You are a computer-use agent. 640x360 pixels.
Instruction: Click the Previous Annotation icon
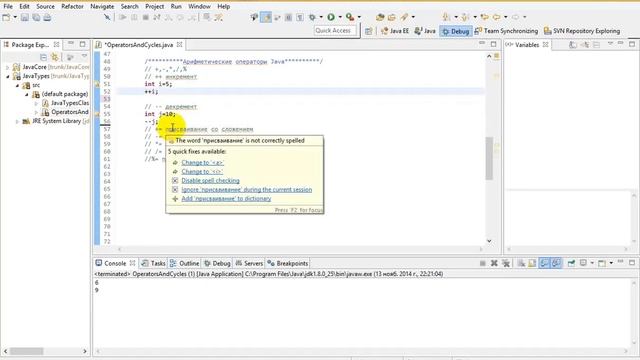(465, 17)
